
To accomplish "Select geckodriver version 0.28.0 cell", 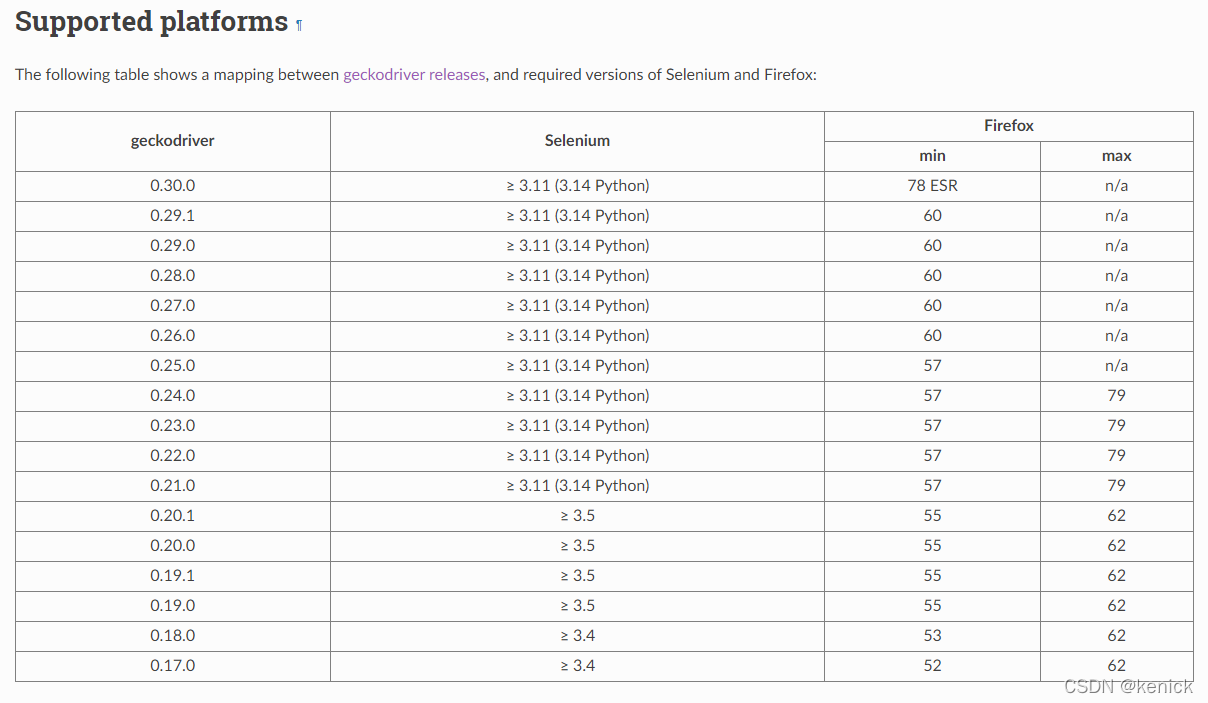I will [x=173, y=276].
